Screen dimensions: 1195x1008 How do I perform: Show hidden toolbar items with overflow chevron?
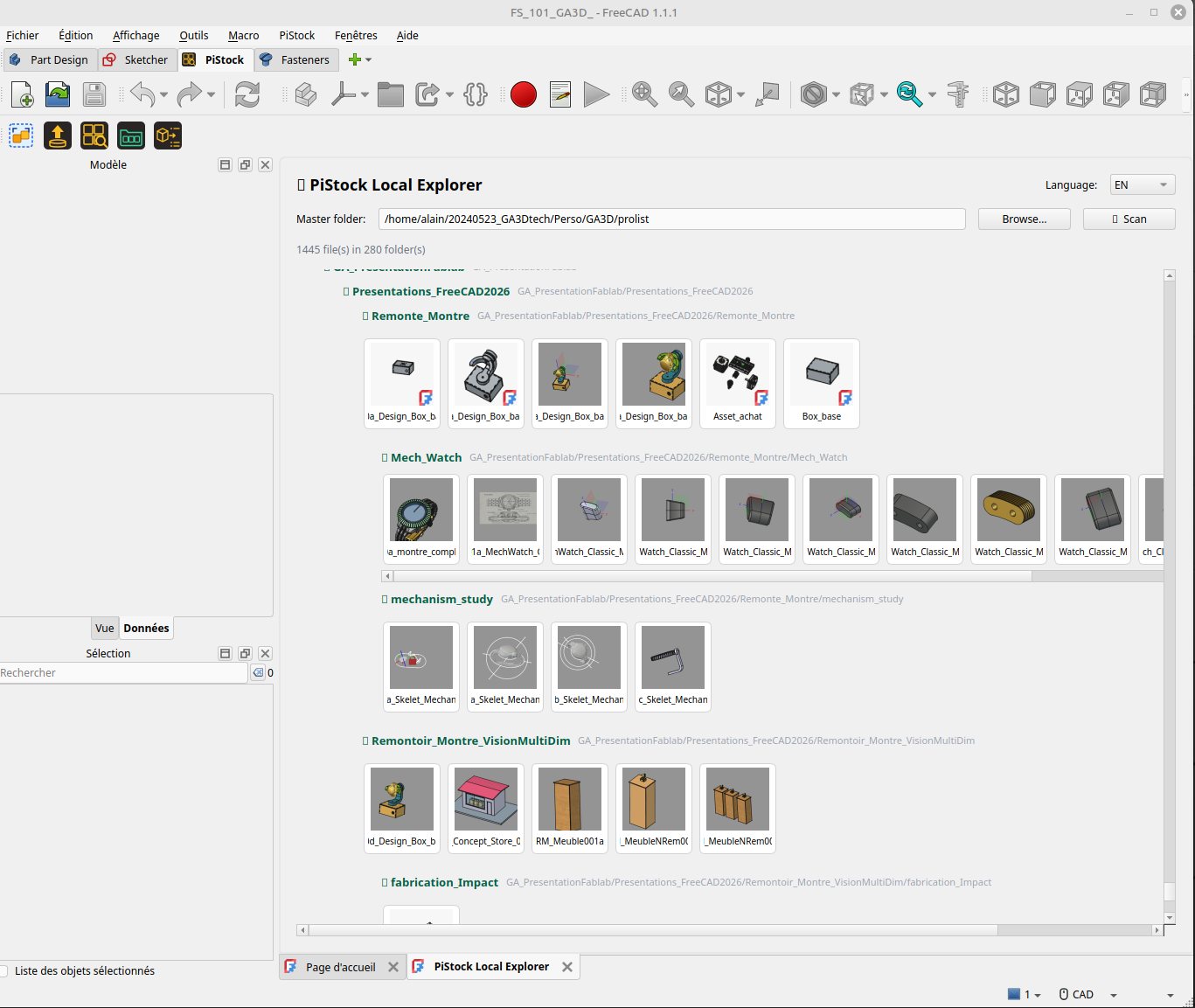pos(1186,94)
